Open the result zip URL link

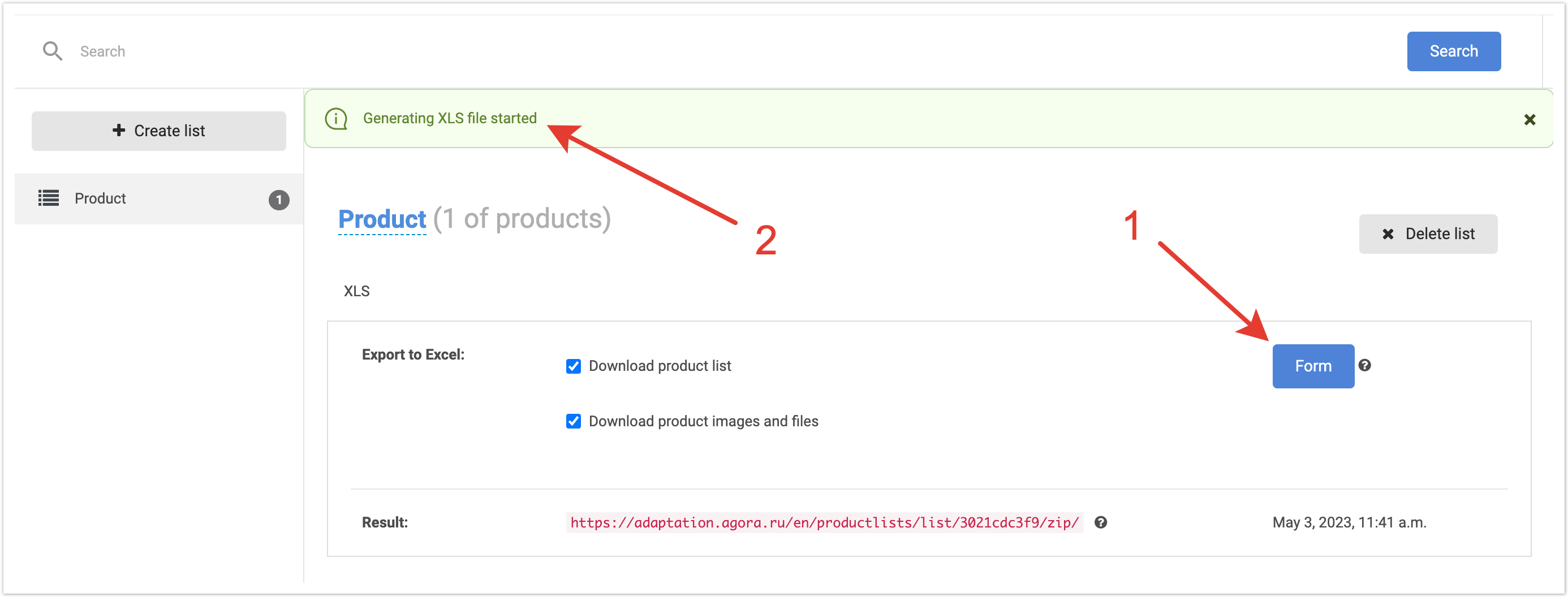[x=824, y=522]
